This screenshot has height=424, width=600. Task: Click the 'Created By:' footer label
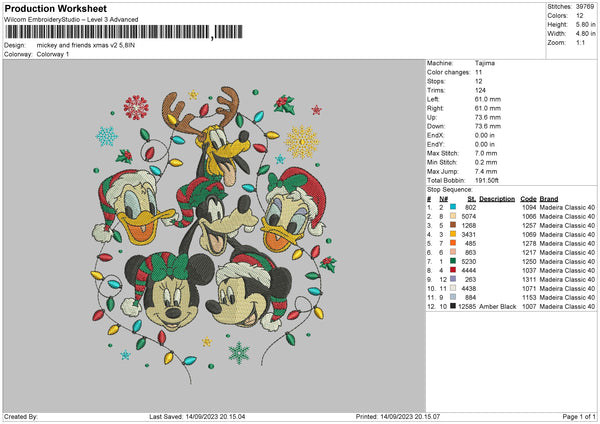tap(21, 417)
